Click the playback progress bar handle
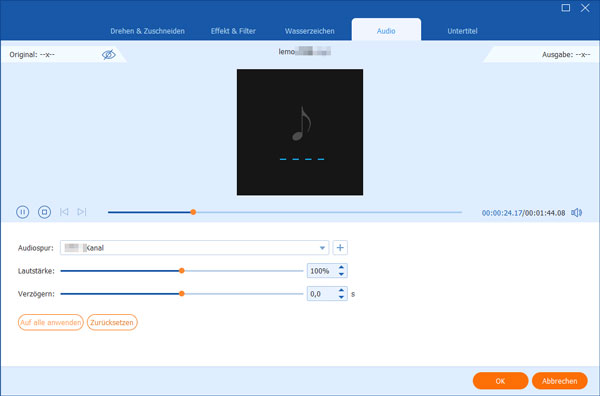Screen dimensions: 600x396 [193, 212]
